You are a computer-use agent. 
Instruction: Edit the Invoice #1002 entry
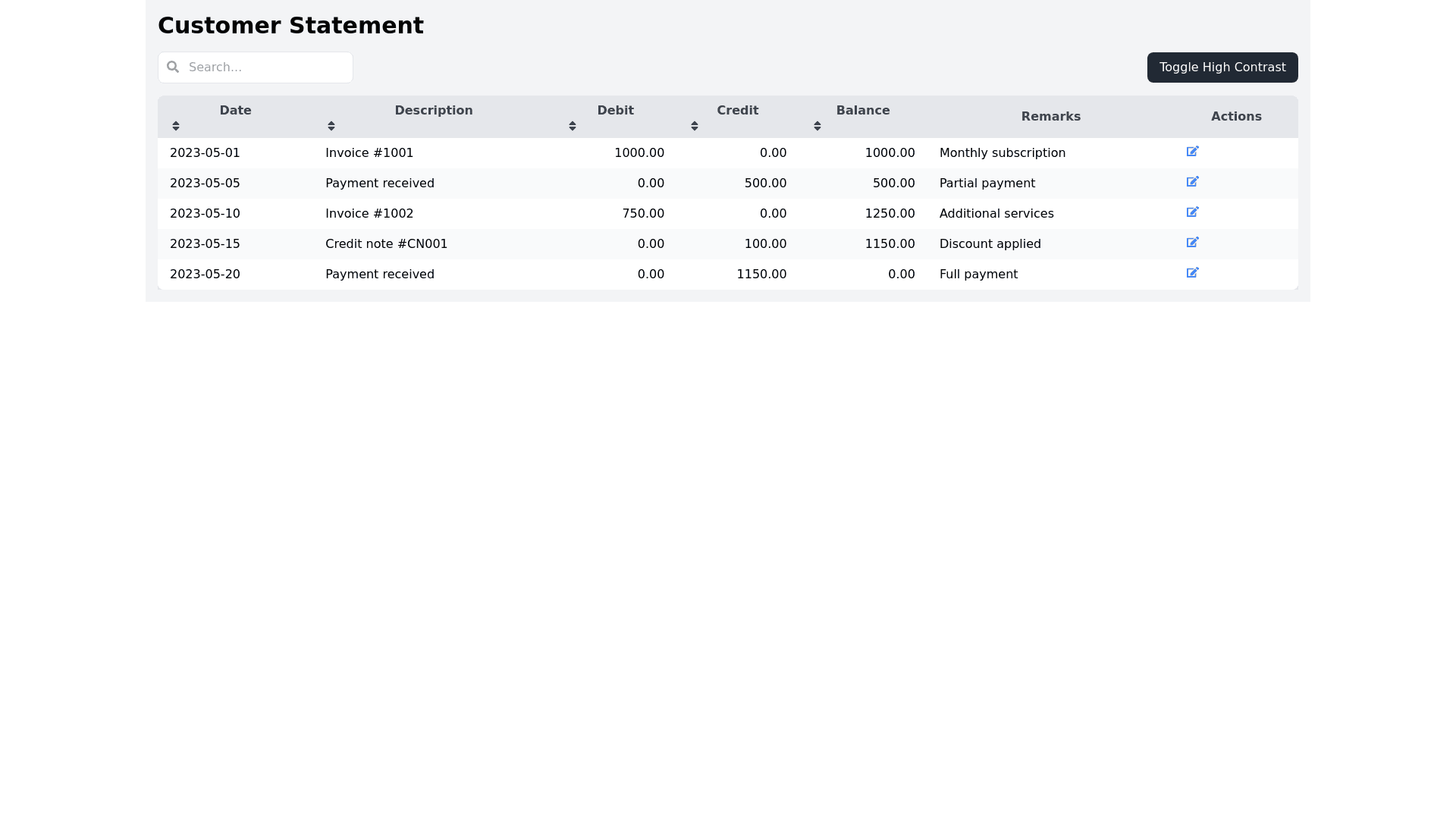[1192, 212]
